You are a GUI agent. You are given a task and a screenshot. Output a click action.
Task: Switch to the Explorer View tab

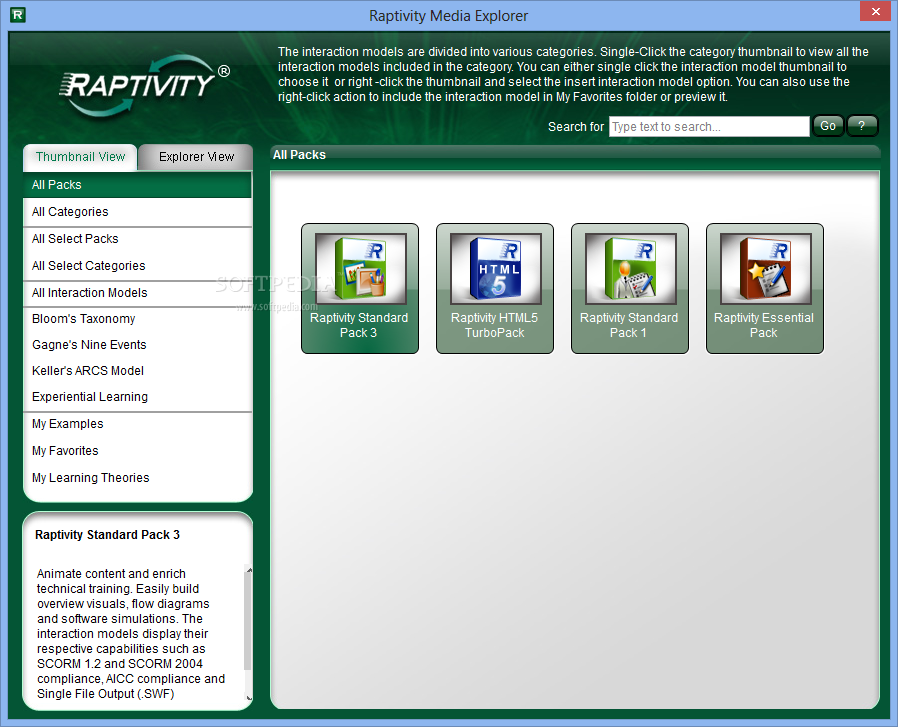[x=196, y=157]
